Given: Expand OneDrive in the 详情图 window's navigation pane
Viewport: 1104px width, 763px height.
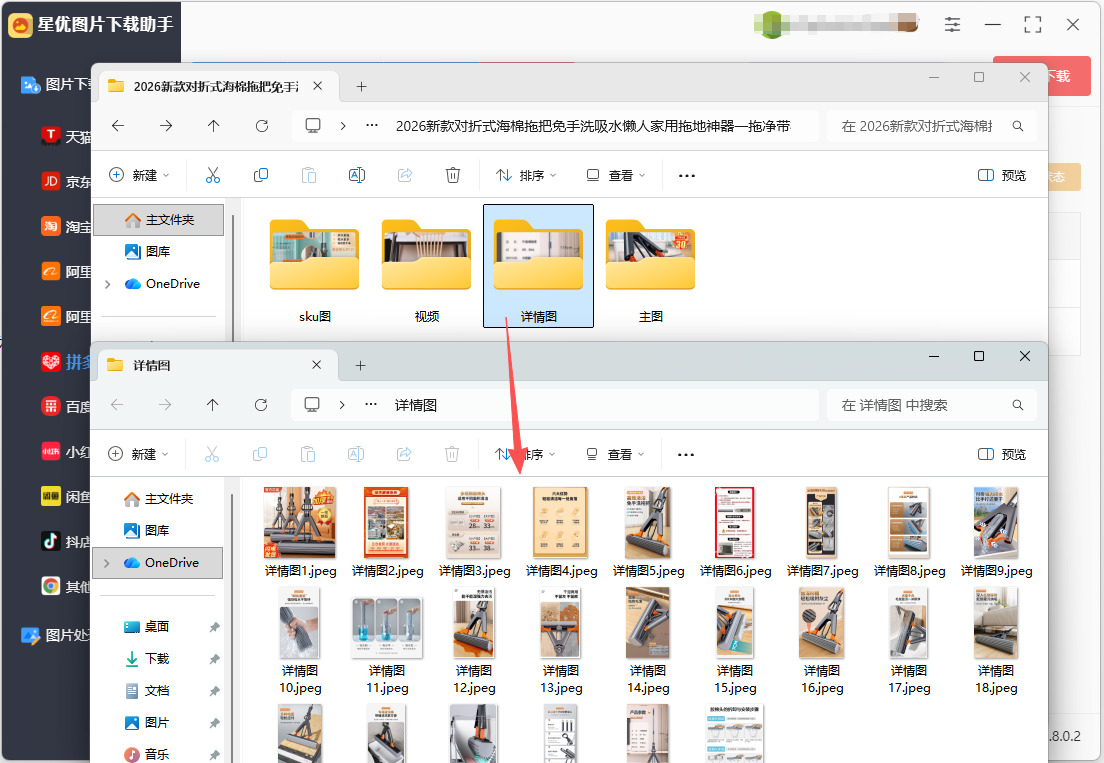Looking at the screenshot, I should tap(107, 563).
